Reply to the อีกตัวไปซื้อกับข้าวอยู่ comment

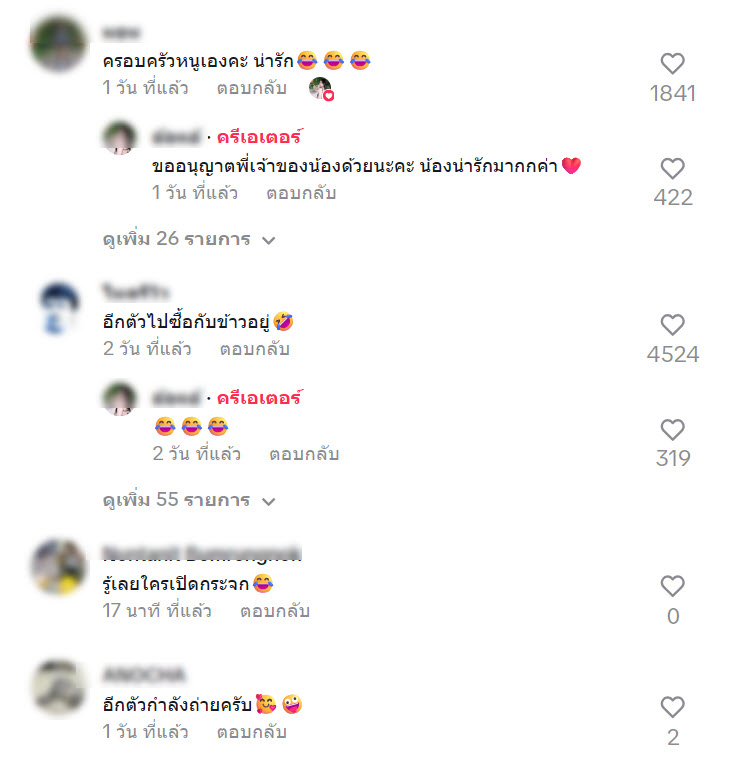tap(254, 349)
